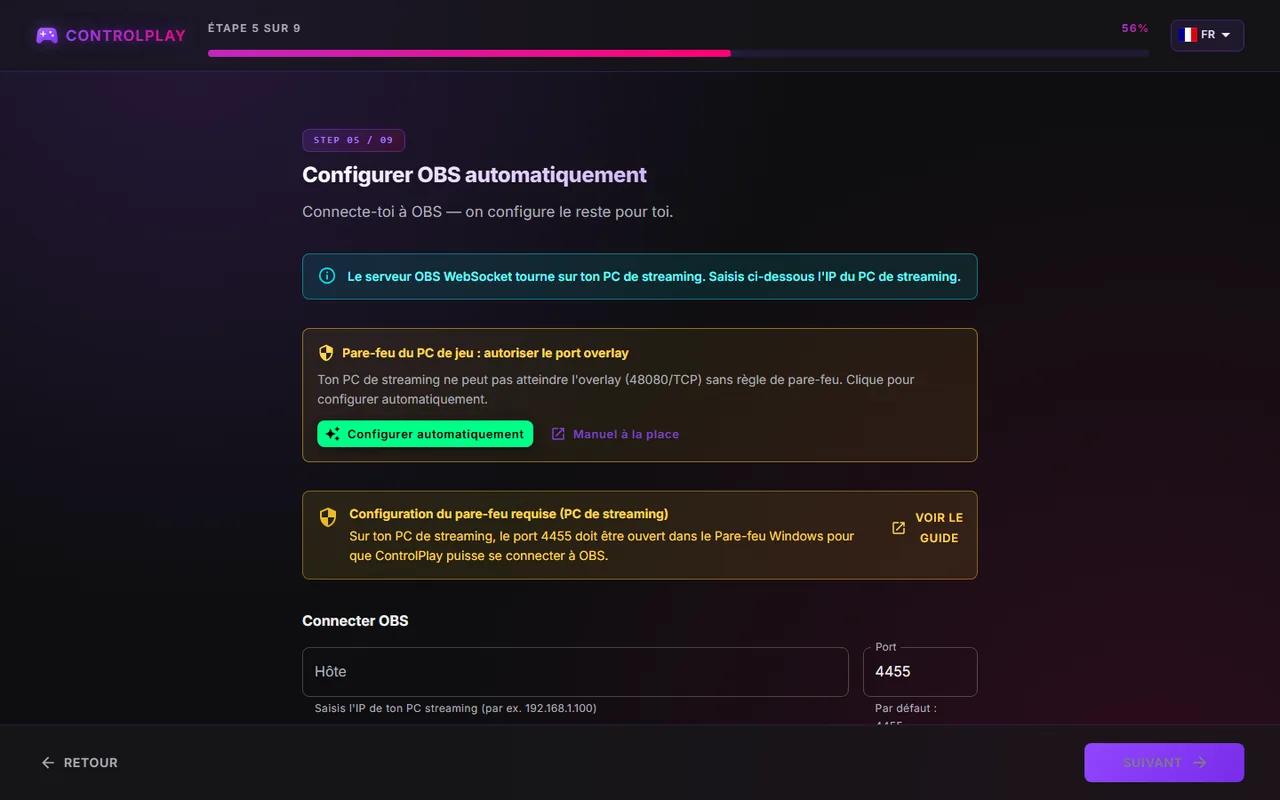Click the ControlPlay brand name
The width and height of the screenshot is (1280, 800).
tap(126, 35)
